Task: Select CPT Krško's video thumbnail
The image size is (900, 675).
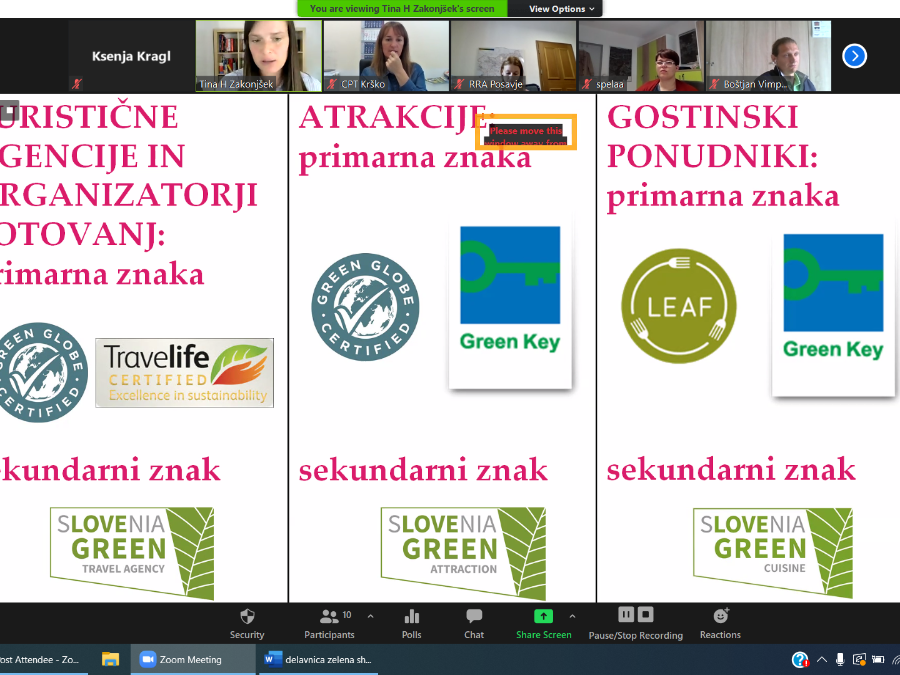Action: click(x=386, y=56)
